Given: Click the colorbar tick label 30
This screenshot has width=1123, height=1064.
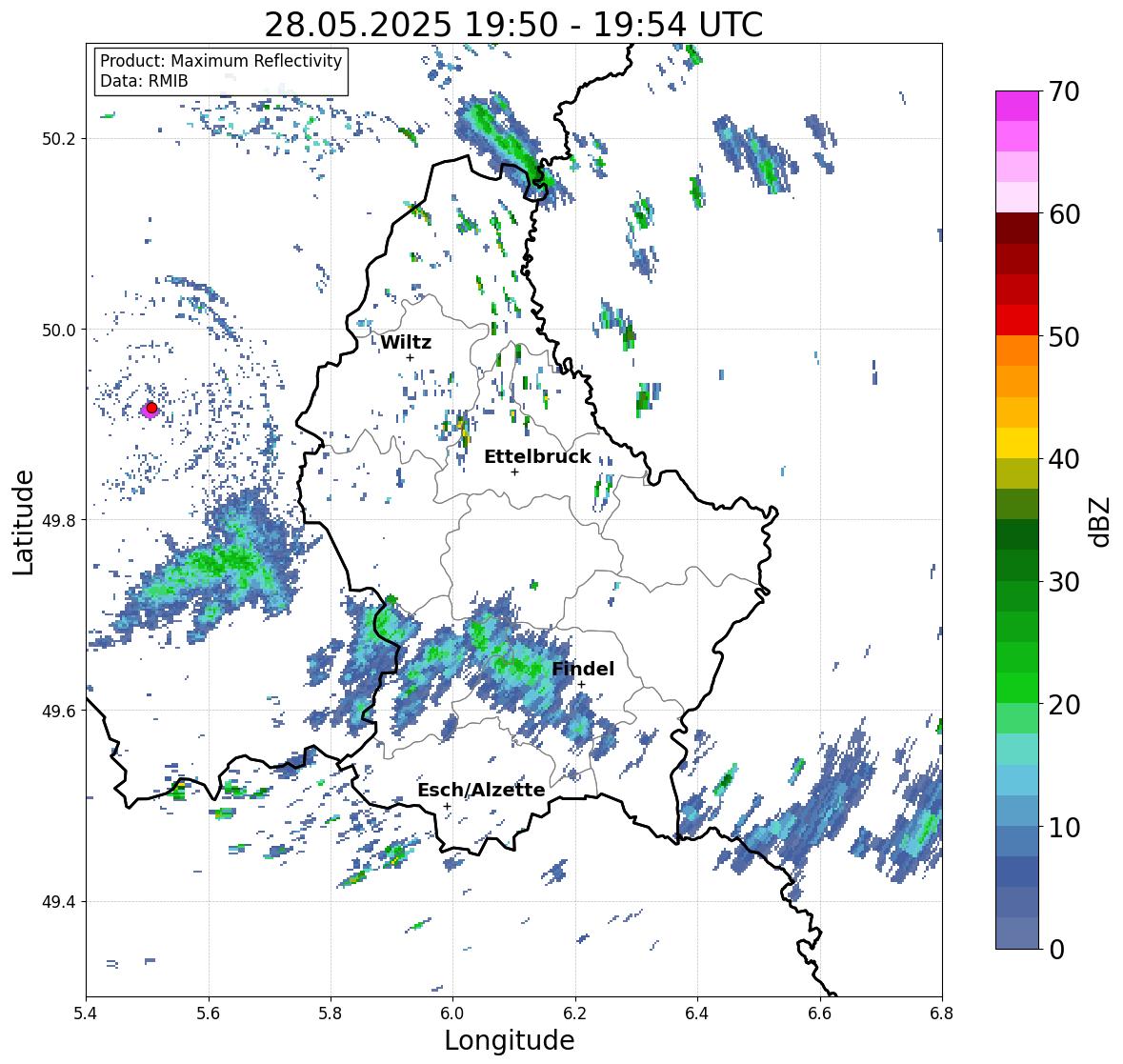Looking at the screenshot, I should pyautogui.click(x=1064, y=582).
